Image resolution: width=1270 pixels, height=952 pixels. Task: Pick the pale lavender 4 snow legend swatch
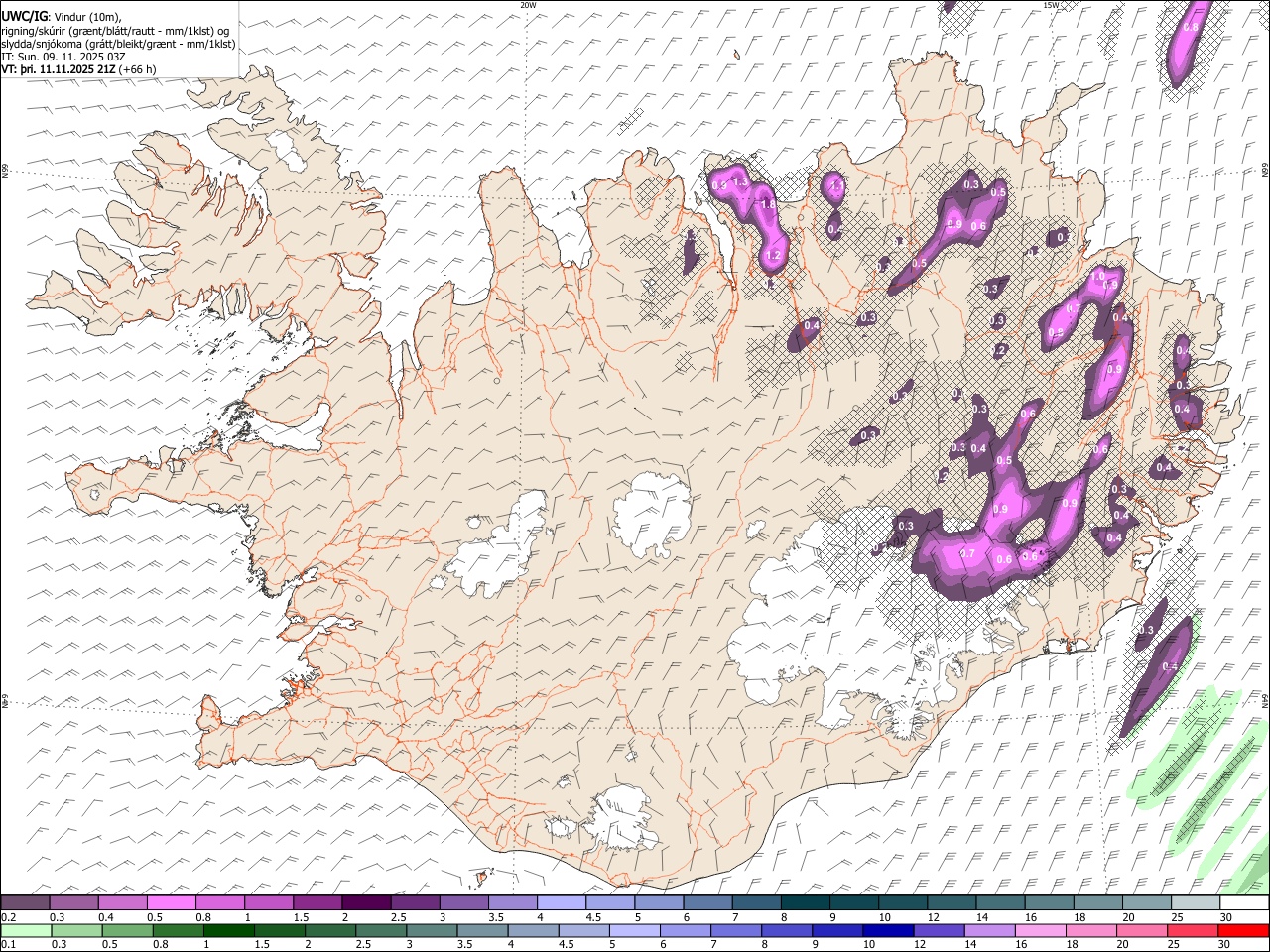click(x=562, y=903)
